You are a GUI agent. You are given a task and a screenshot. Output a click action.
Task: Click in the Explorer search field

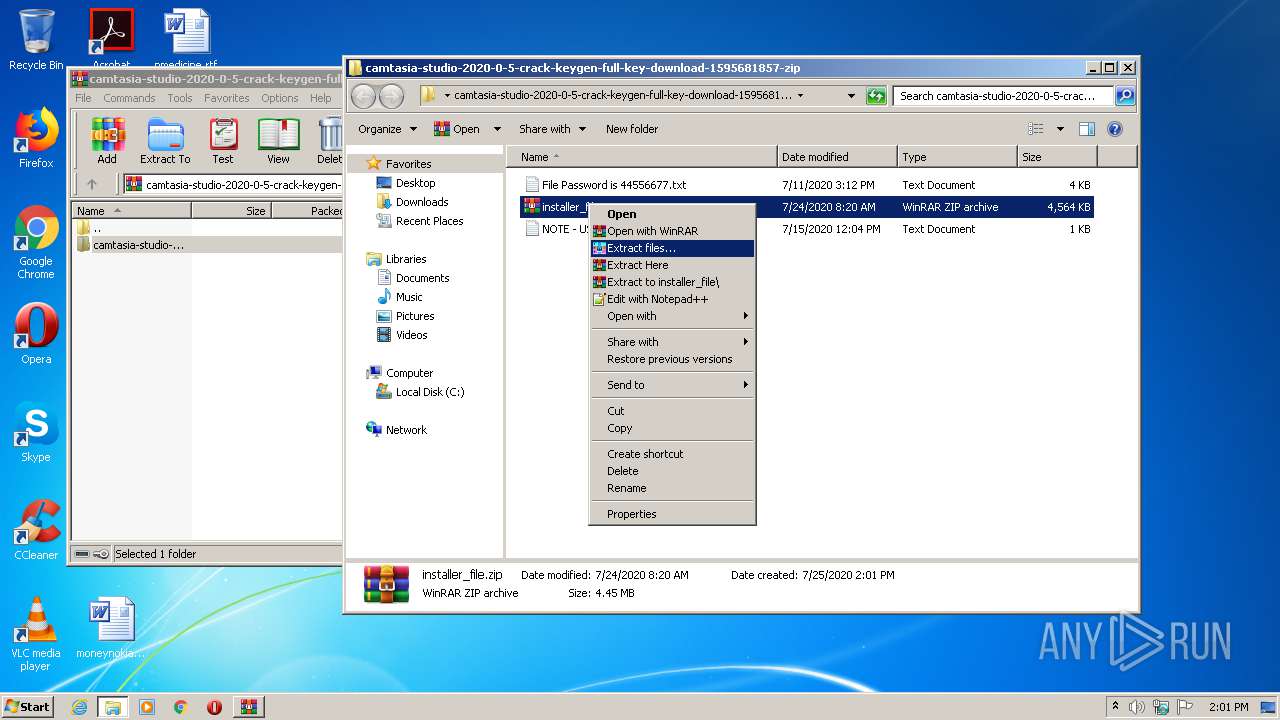point(1003,96)
